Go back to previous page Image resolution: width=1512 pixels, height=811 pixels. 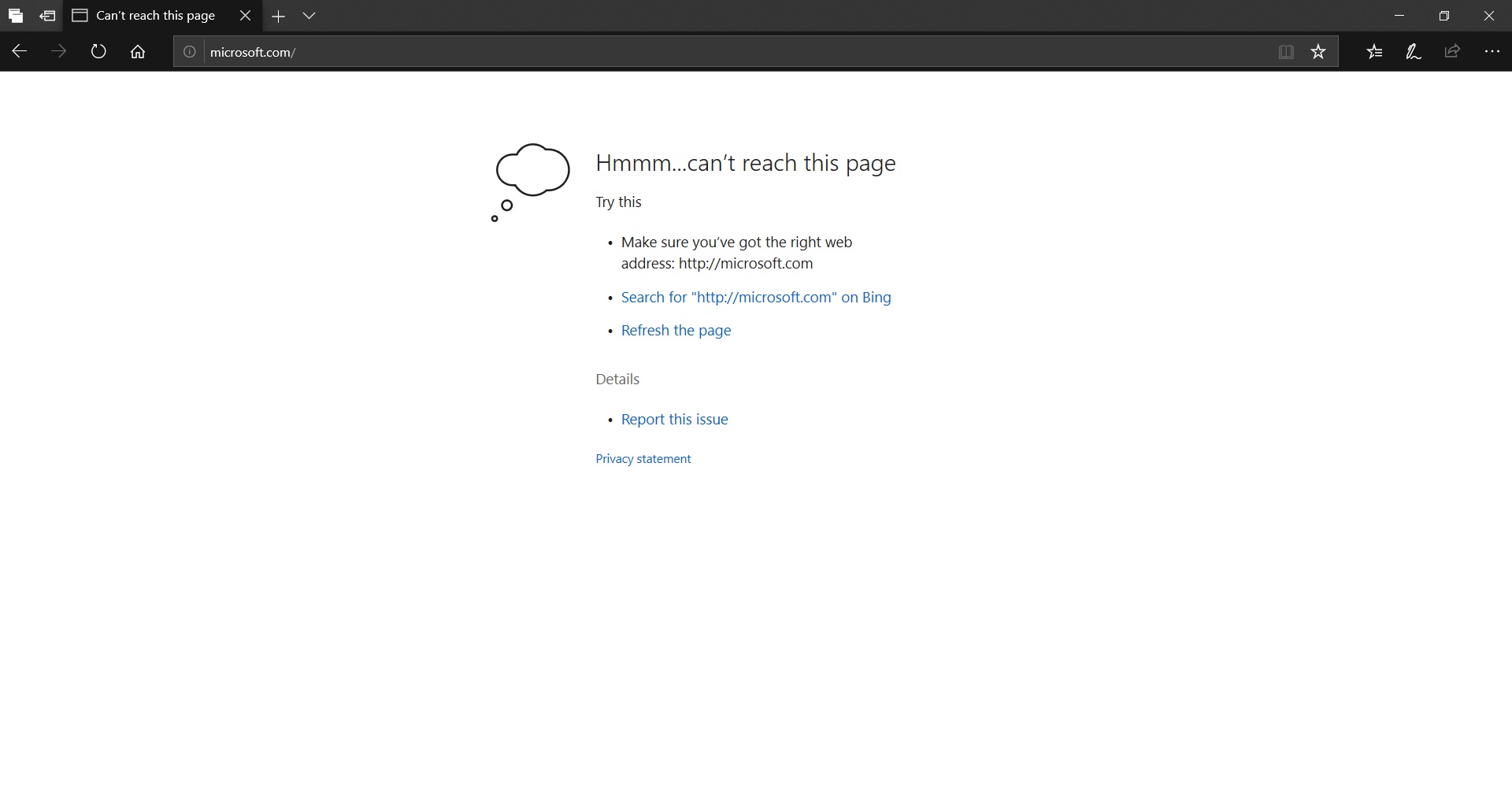click(x=20, y=52)
